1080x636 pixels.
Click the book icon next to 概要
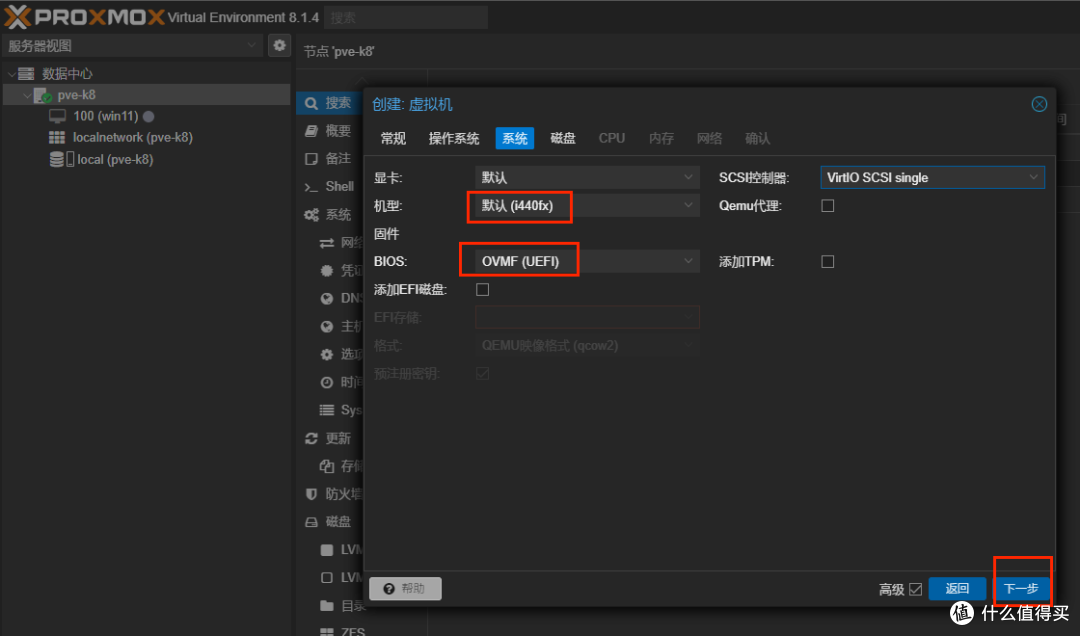coord(311,131)
